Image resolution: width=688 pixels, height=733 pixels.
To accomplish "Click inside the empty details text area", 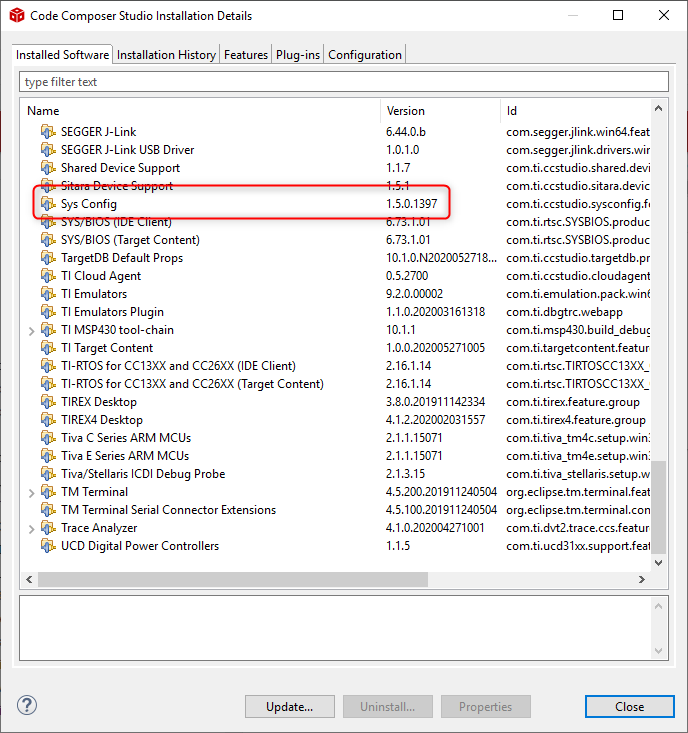I will (x=336, y=628).
